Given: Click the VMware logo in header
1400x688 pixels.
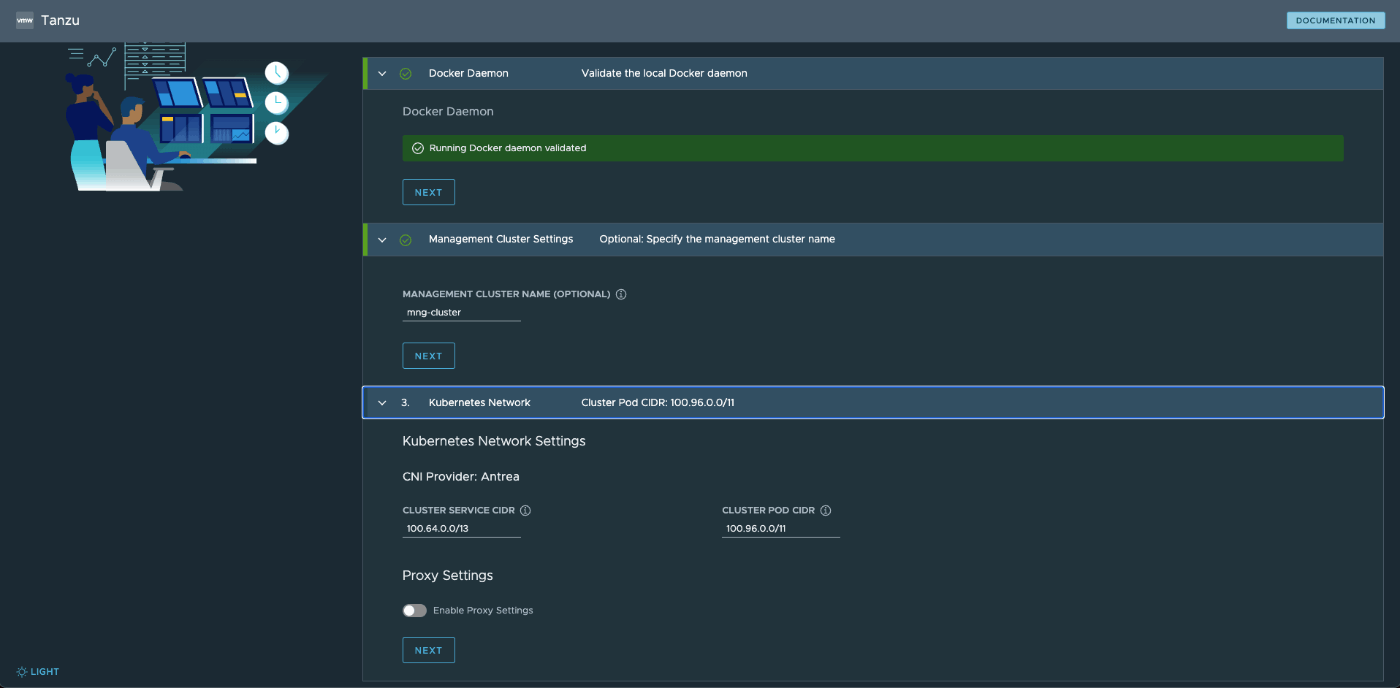Looking at the screenshot, I should (x=25, y=20).
